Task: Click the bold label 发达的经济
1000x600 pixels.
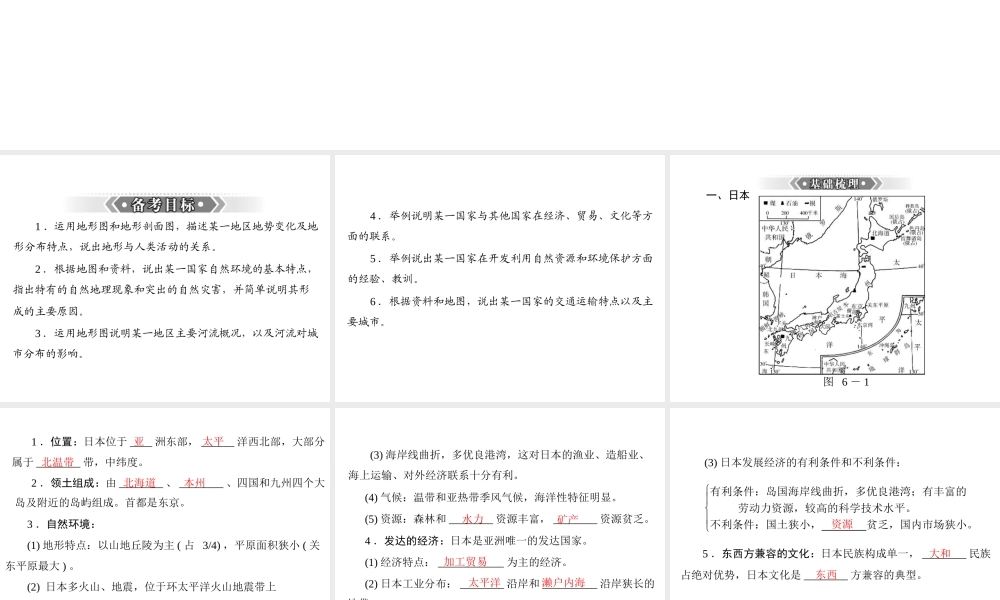Action: click(414, 541)
